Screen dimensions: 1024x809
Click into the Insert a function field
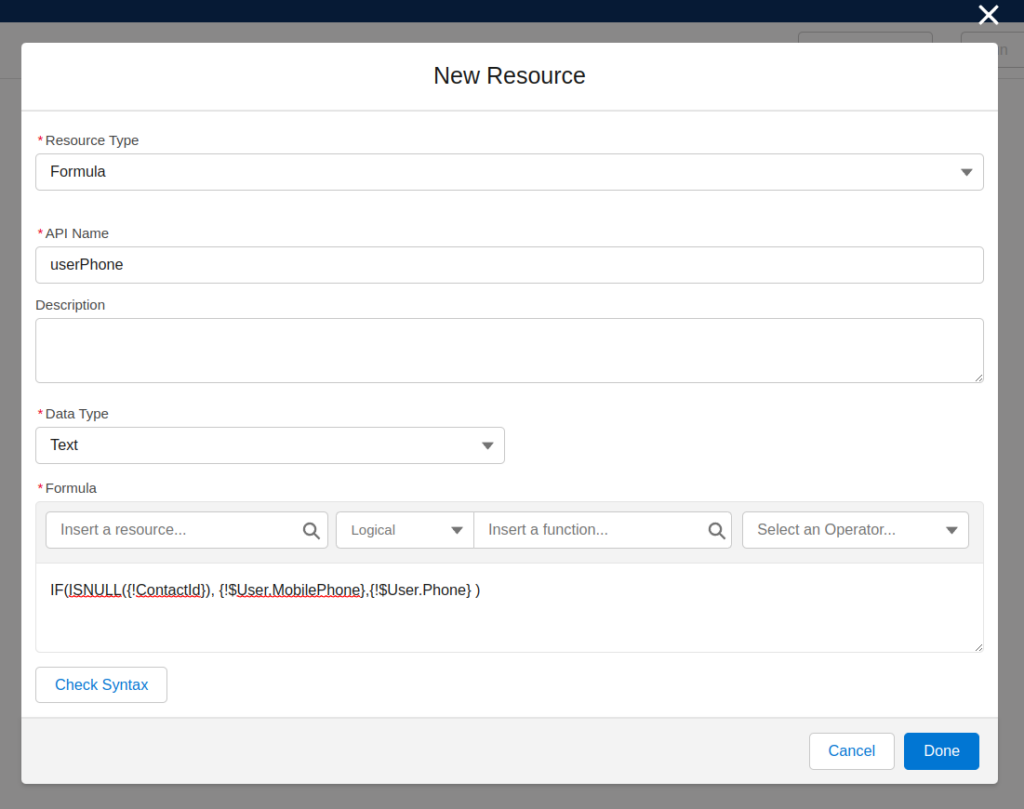(x=590, y=530)
